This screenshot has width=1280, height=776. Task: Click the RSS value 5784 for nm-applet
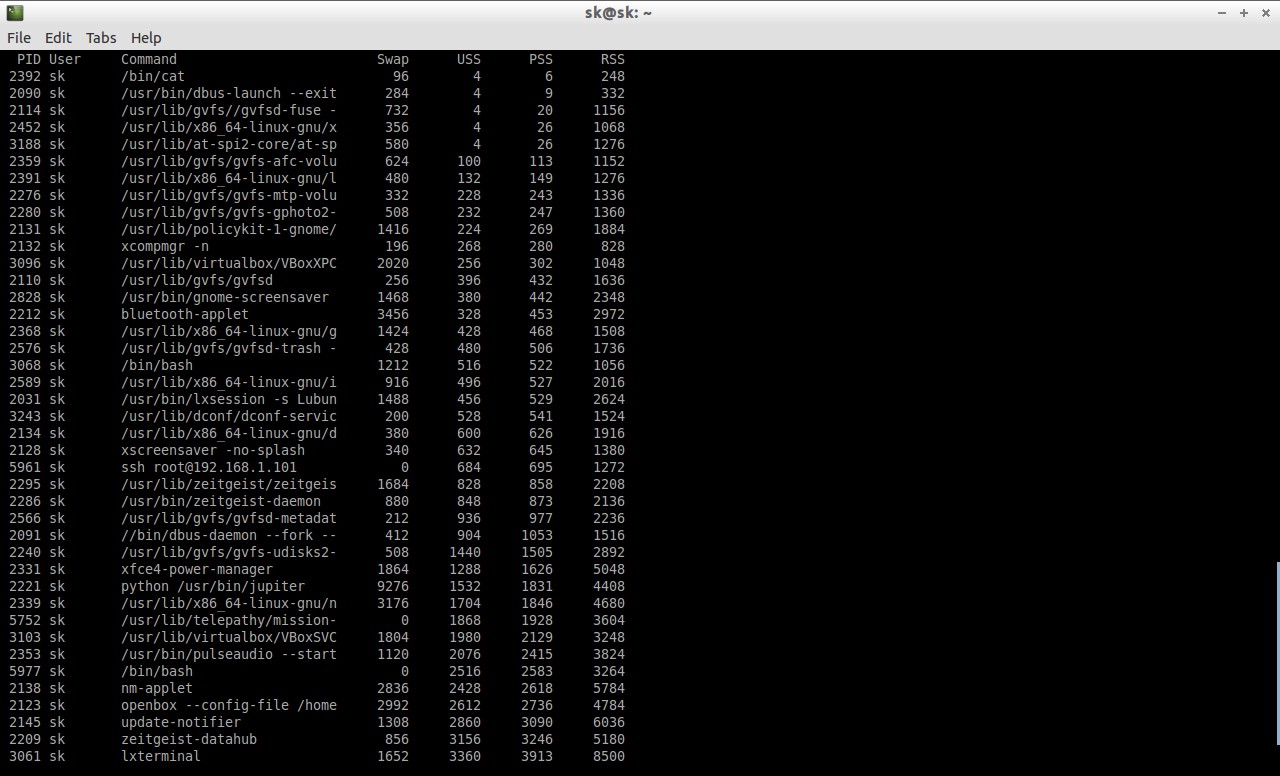point(609,688)
